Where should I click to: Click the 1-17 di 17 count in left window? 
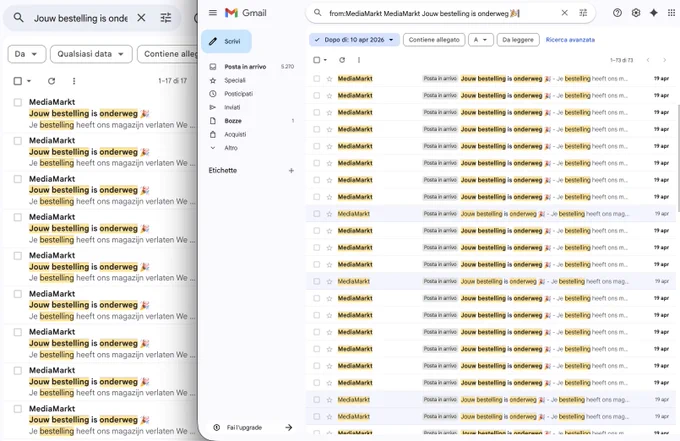172,81
